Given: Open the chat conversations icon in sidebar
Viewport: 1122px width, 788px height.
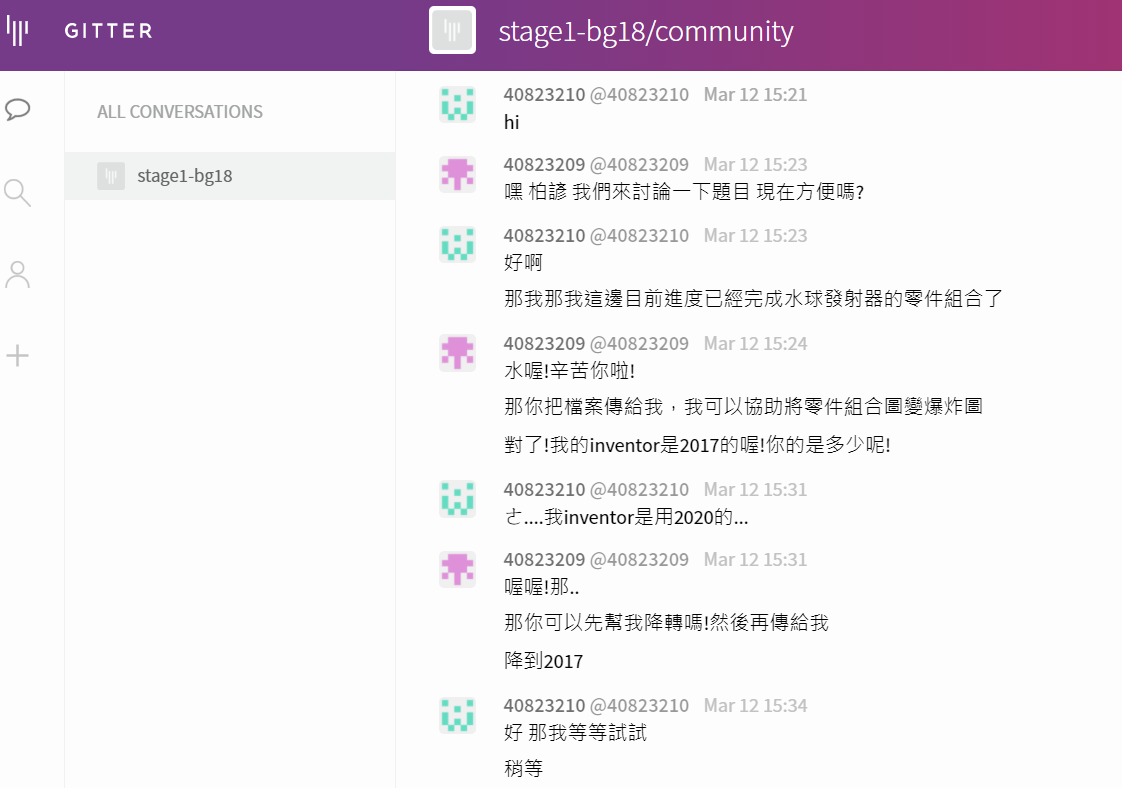Looking at the screenshot, I should tap(17, 110).
